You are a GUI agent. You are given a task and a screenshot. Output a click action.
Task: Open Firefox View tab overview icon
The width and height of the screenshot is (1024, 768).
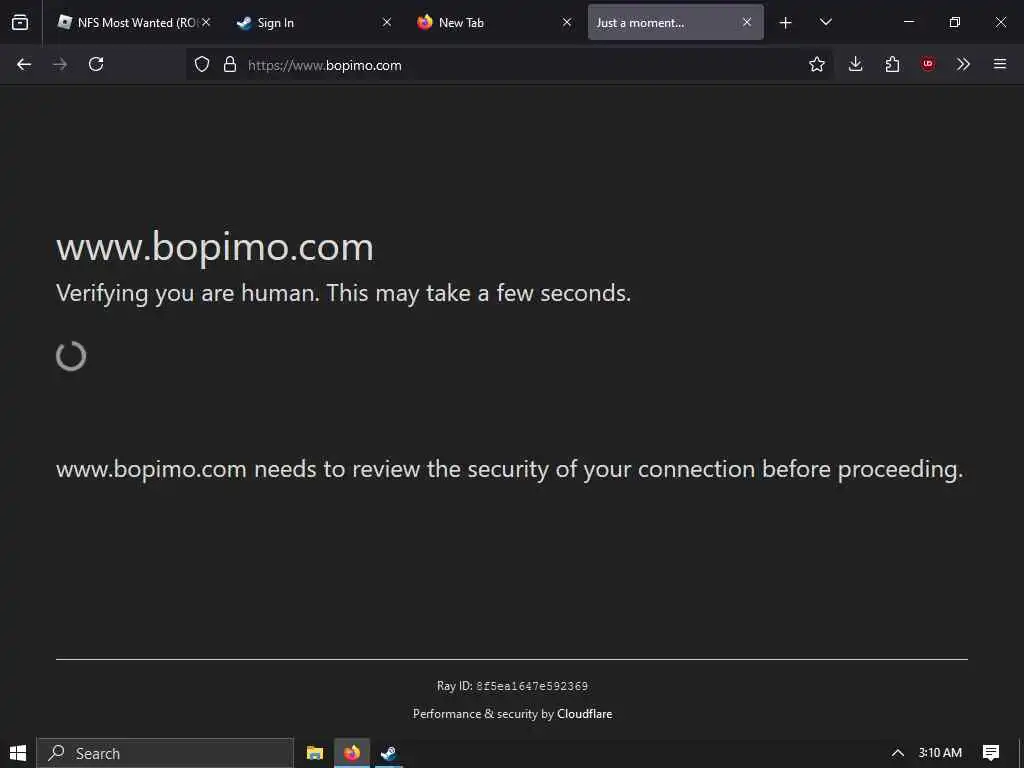pos(20,22)
